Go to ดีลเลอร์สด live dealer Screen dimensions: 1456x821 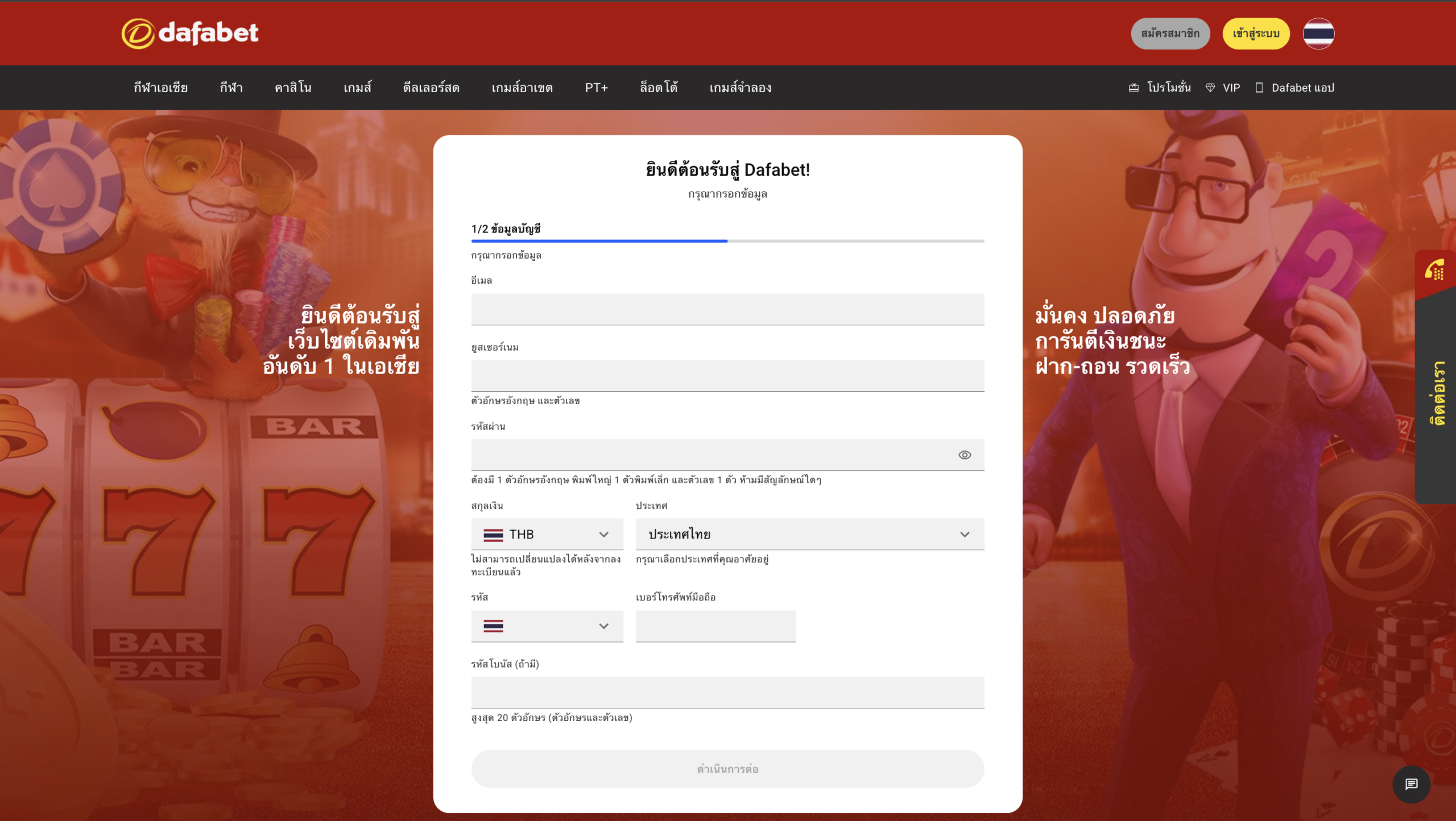(x=431, y=88)
